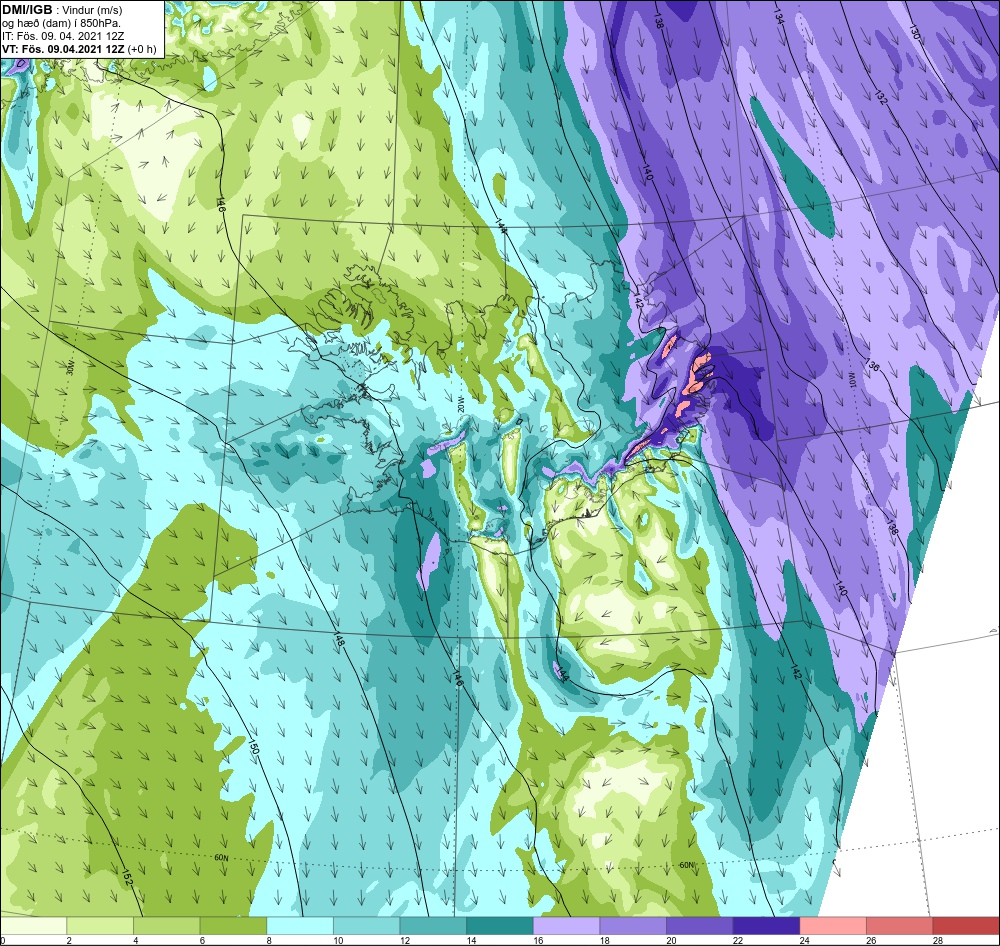Choose the legend swatch between 10 and 12

[x=367, y=926]
